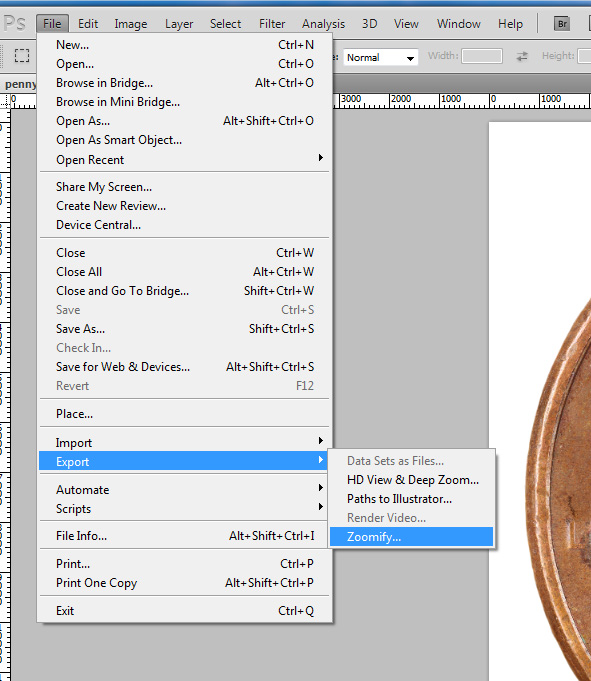Click the ruler origin corner box
591x681 pixels.
pos(5,101)
